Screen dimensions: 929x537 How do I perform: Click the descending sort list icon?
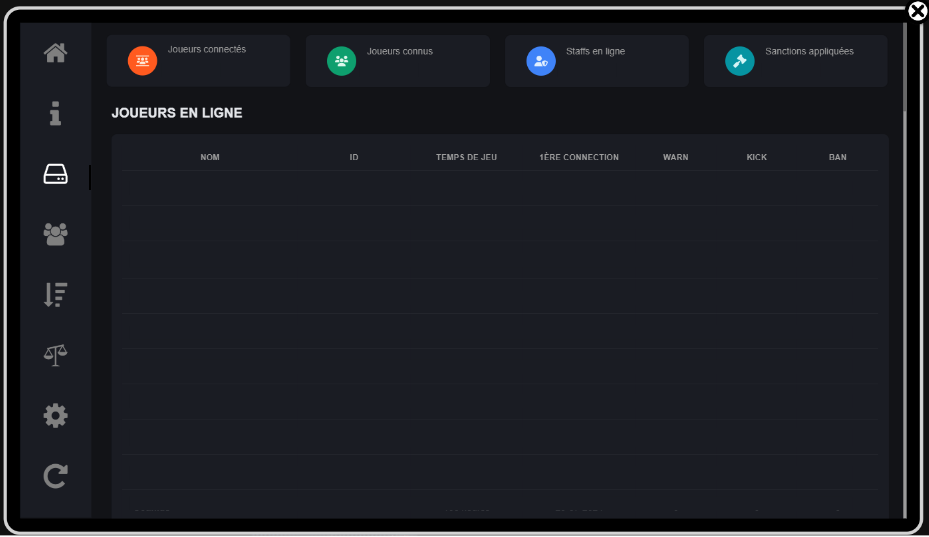55,295
